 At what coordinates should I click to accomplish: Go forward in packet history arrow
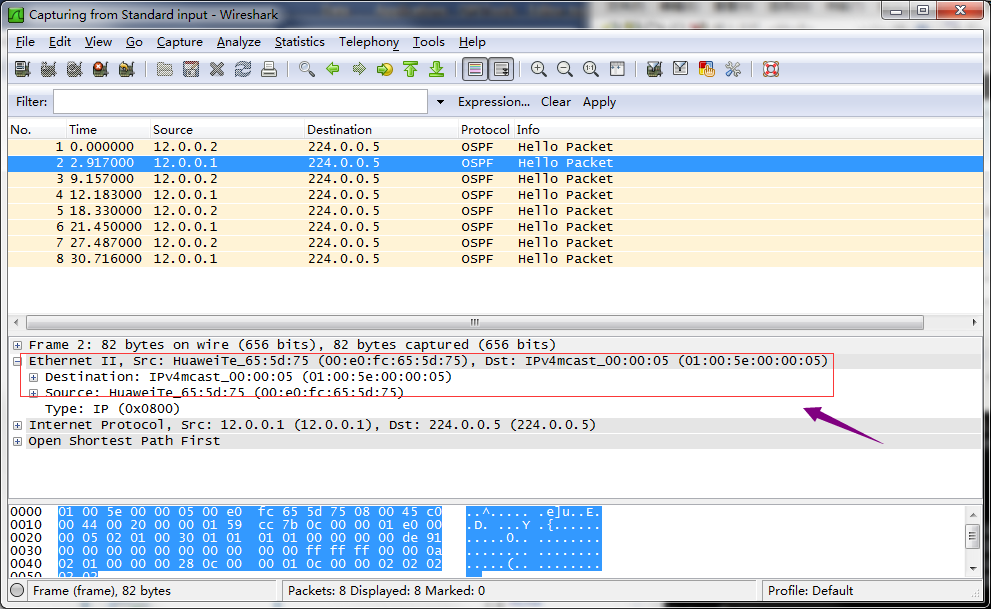(x=359, y=69)
